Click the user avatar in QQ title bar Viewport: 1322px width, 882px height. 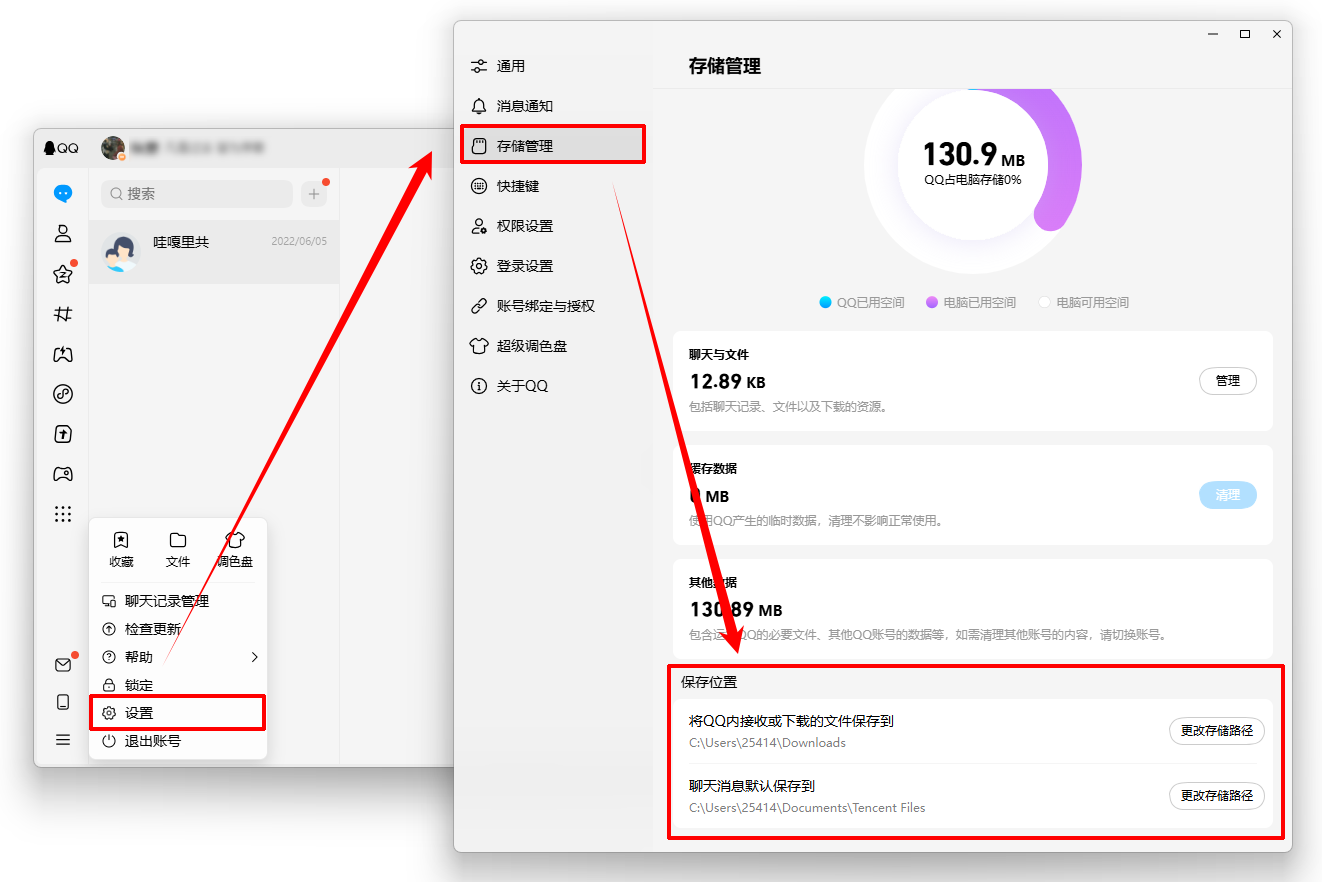pyautogui.click(x=113, y=148)
